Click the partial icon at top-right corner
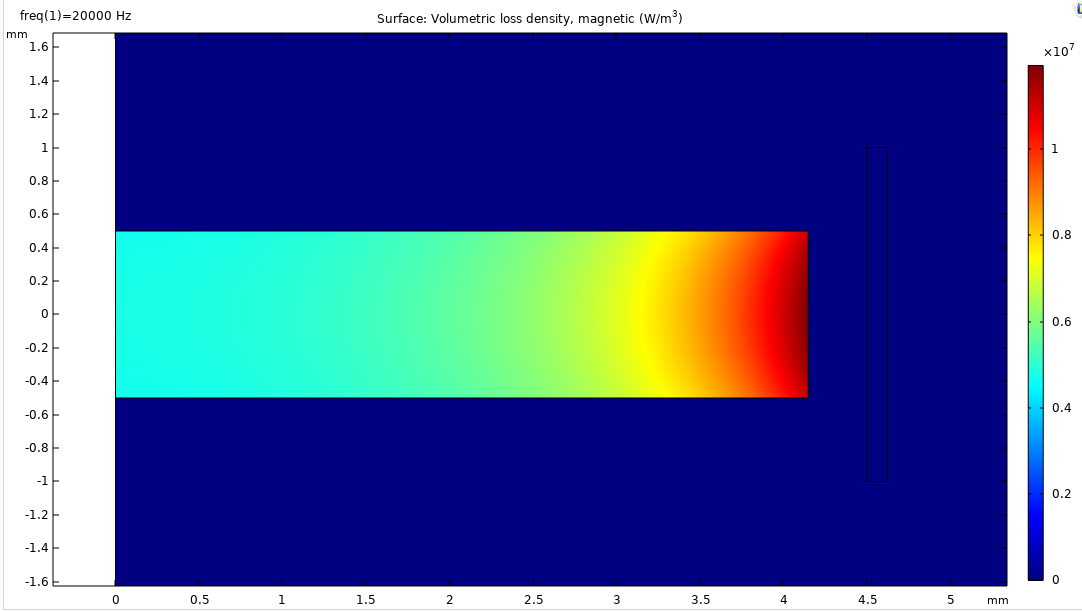This screenshot has width=1082, height=611. point(1077,8)
